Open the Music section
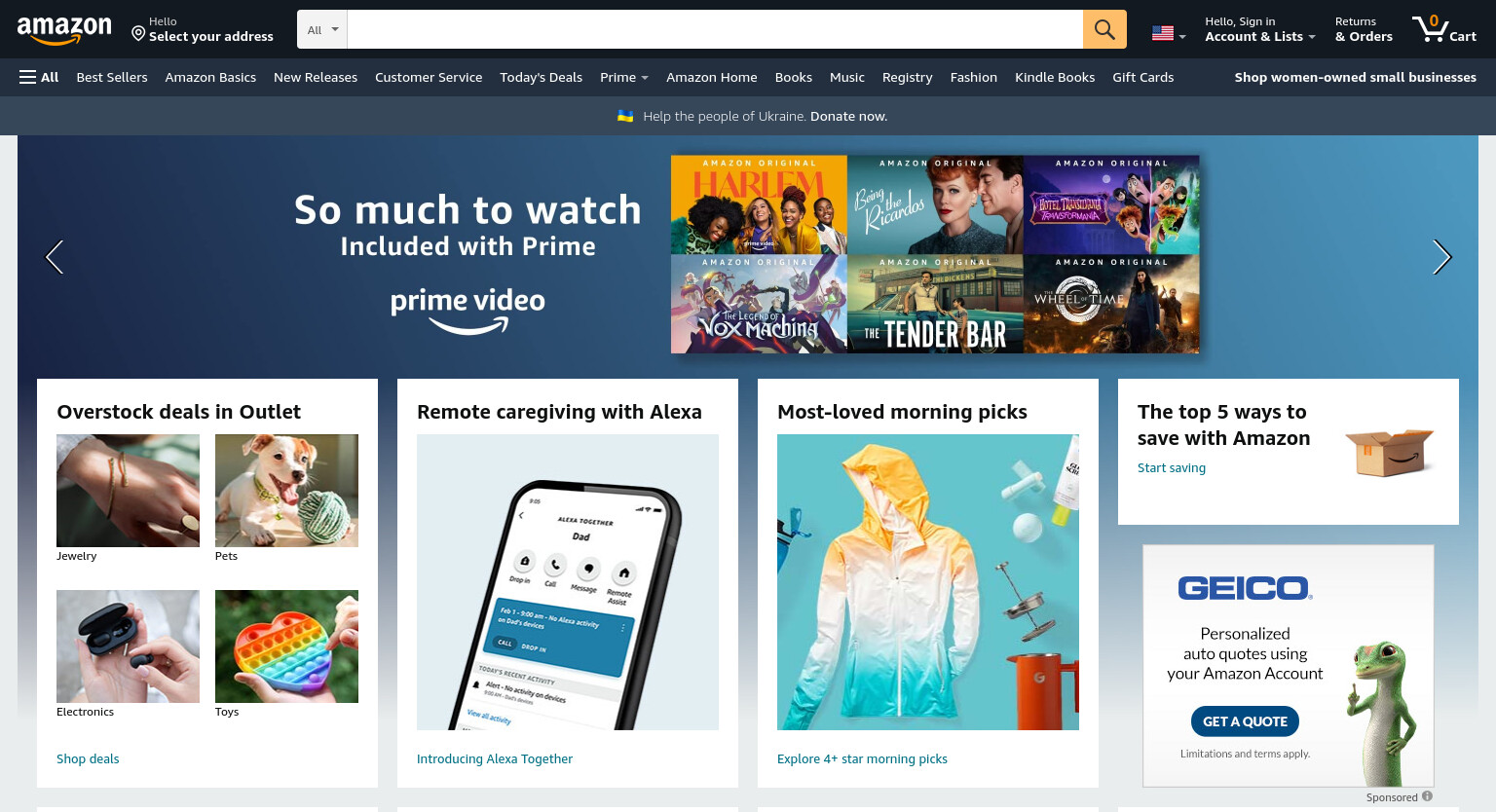1496x812 pixels. click(x=847, y=77)
